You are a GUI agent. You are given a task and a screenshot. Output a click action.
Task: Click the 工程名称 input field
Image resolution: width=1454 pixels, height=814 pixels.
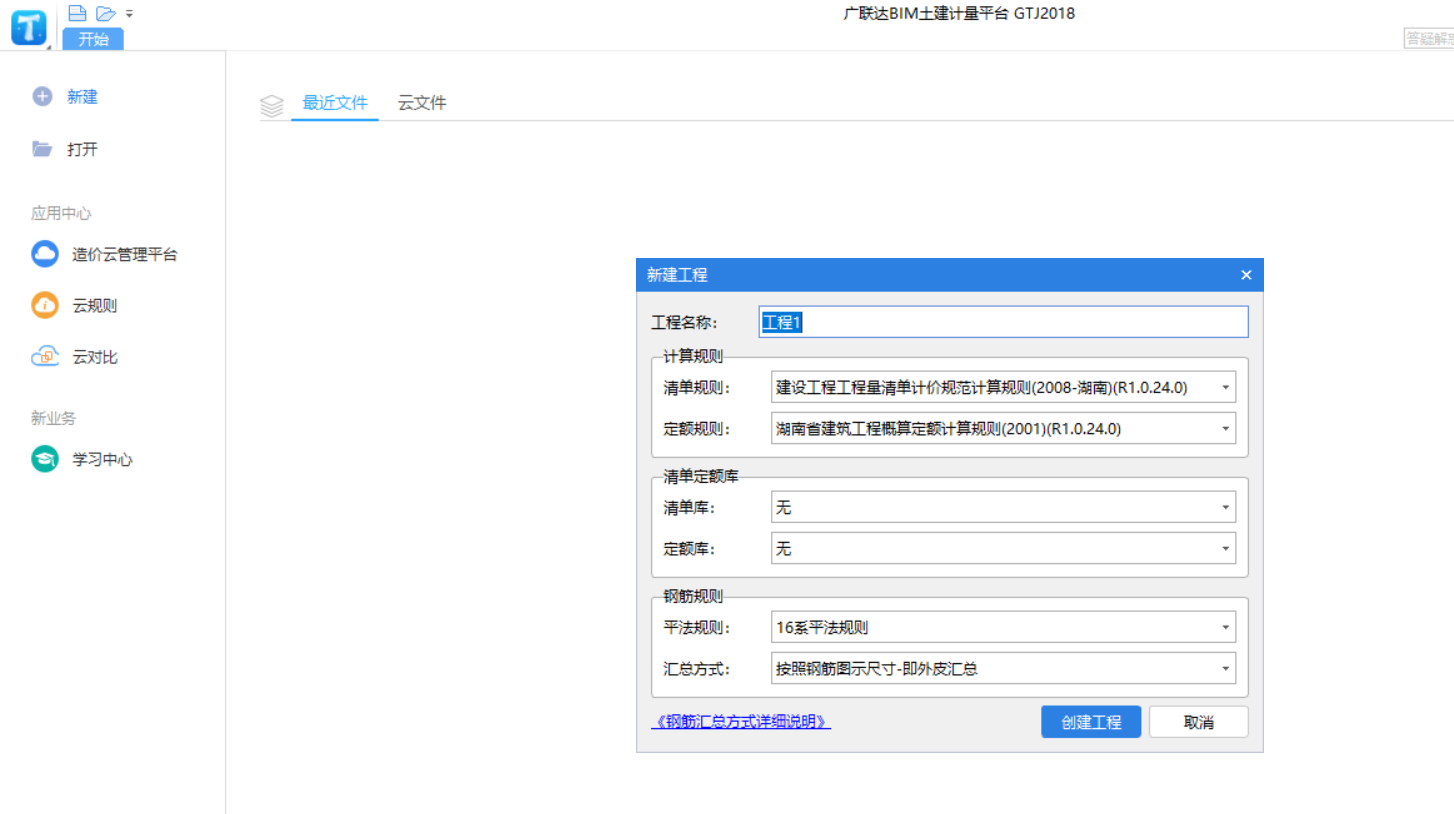coord(1004,322)
